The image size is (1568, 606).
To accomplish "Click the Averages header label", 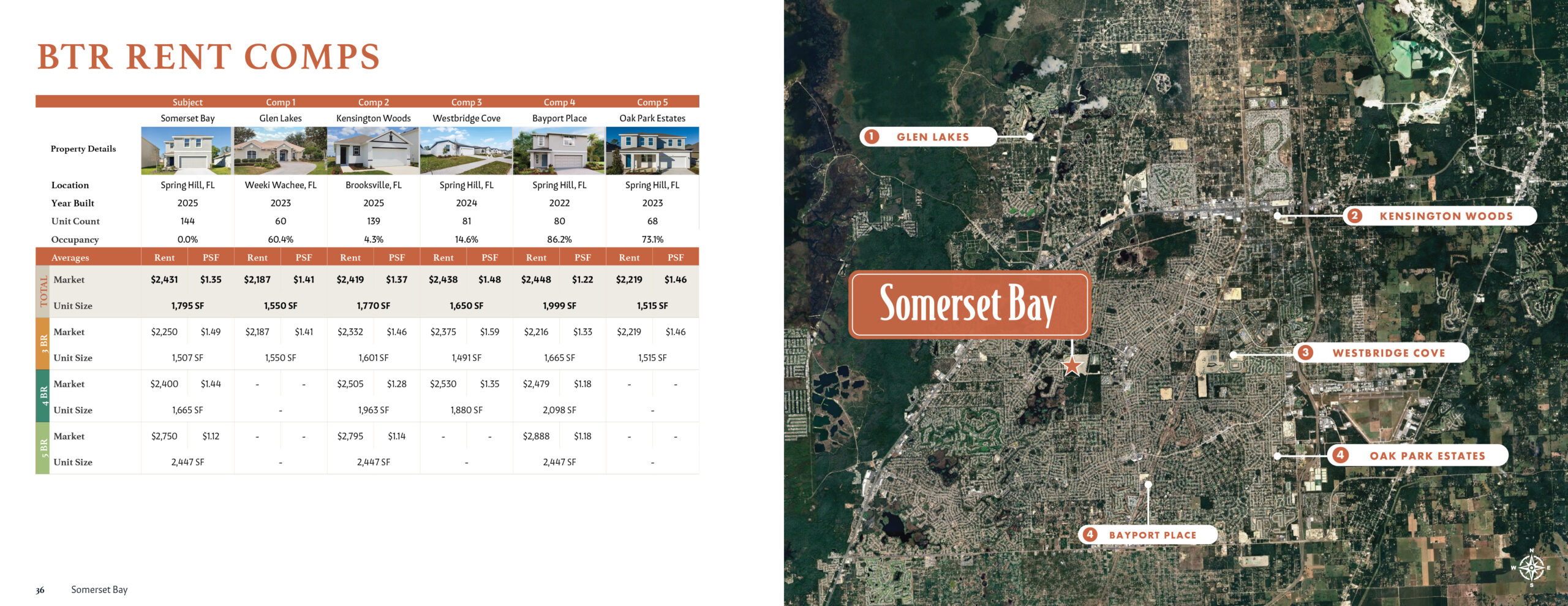I will [x=70, y=258].
